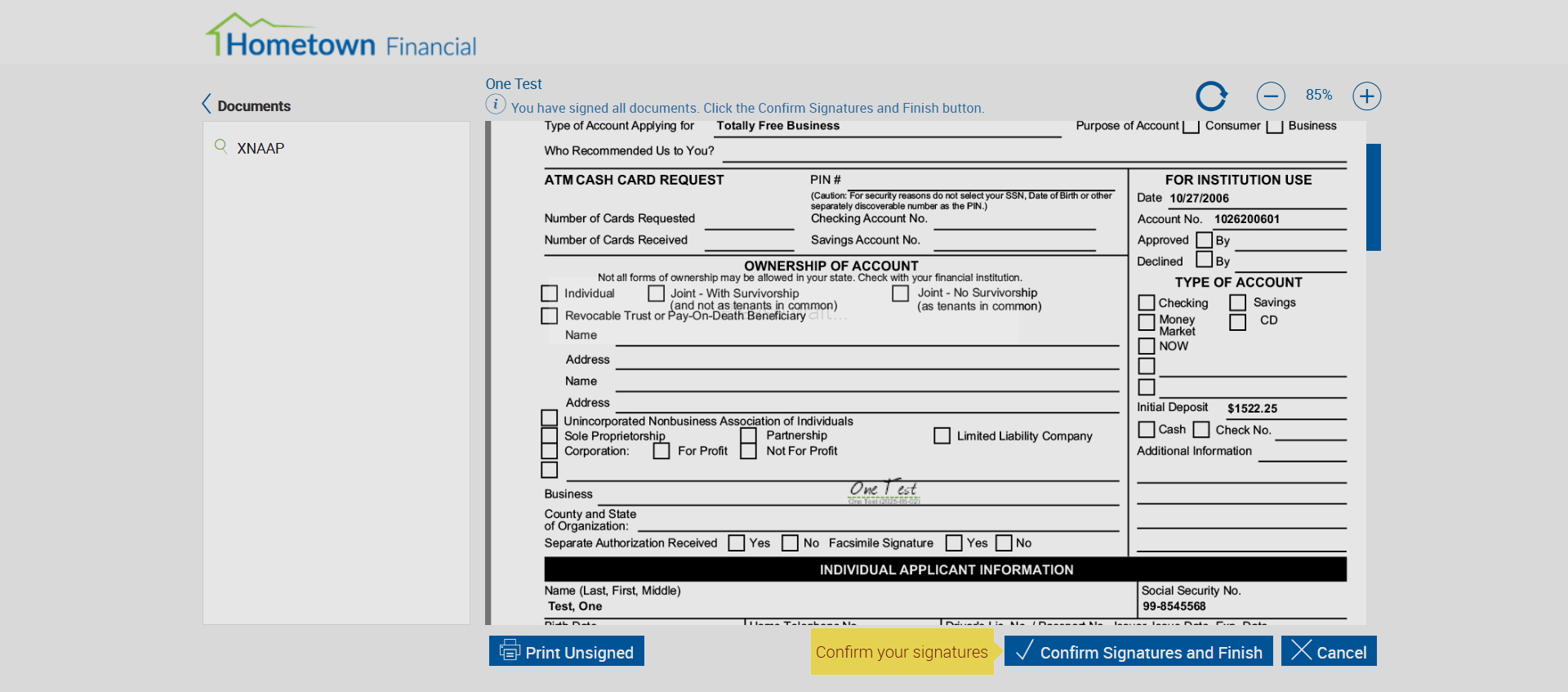This screenshot has width=1568, height=692.
Task: Click Print Unsigned button
Action: (x=567, y=651)
